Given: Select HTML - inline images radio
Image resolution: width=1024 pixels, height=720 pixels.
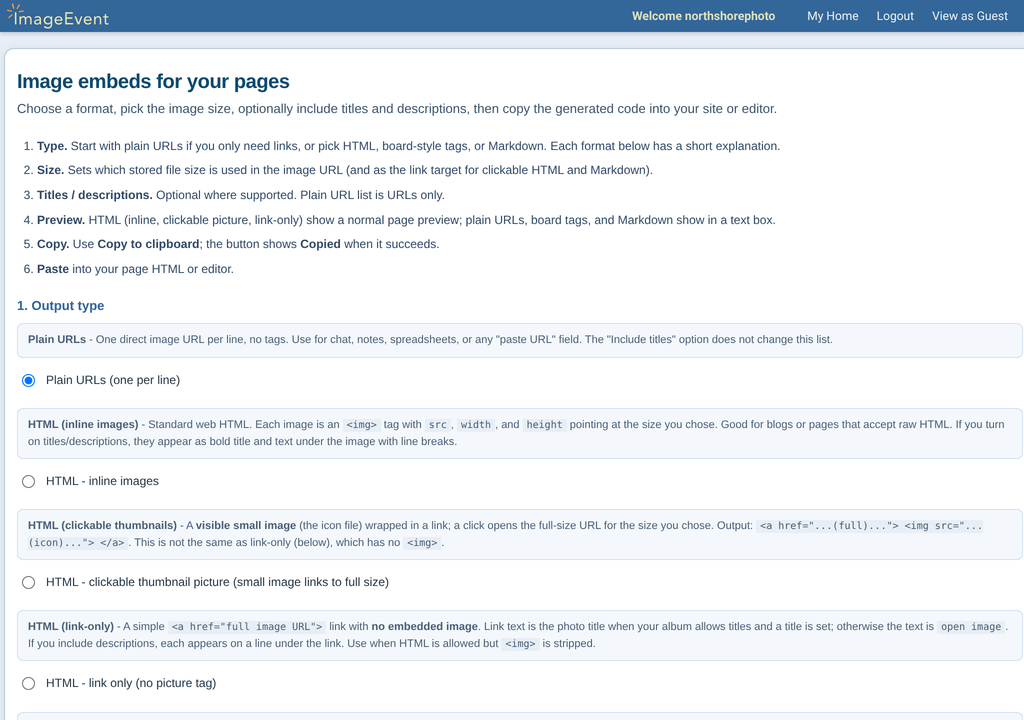Looking at the screenshot, I should (x=28, y=482).
